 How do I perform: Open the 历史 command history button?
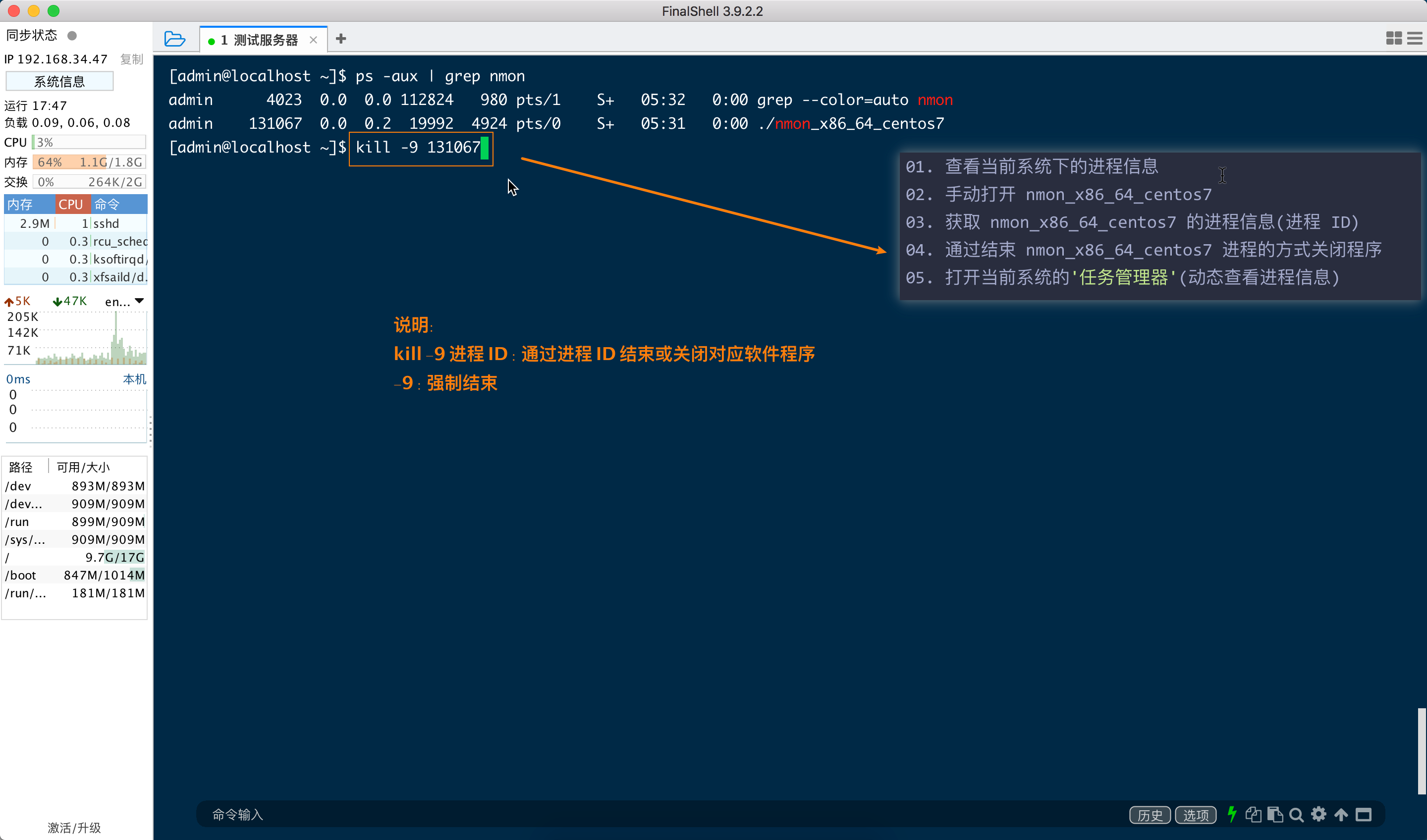(x=1150, y=815)
